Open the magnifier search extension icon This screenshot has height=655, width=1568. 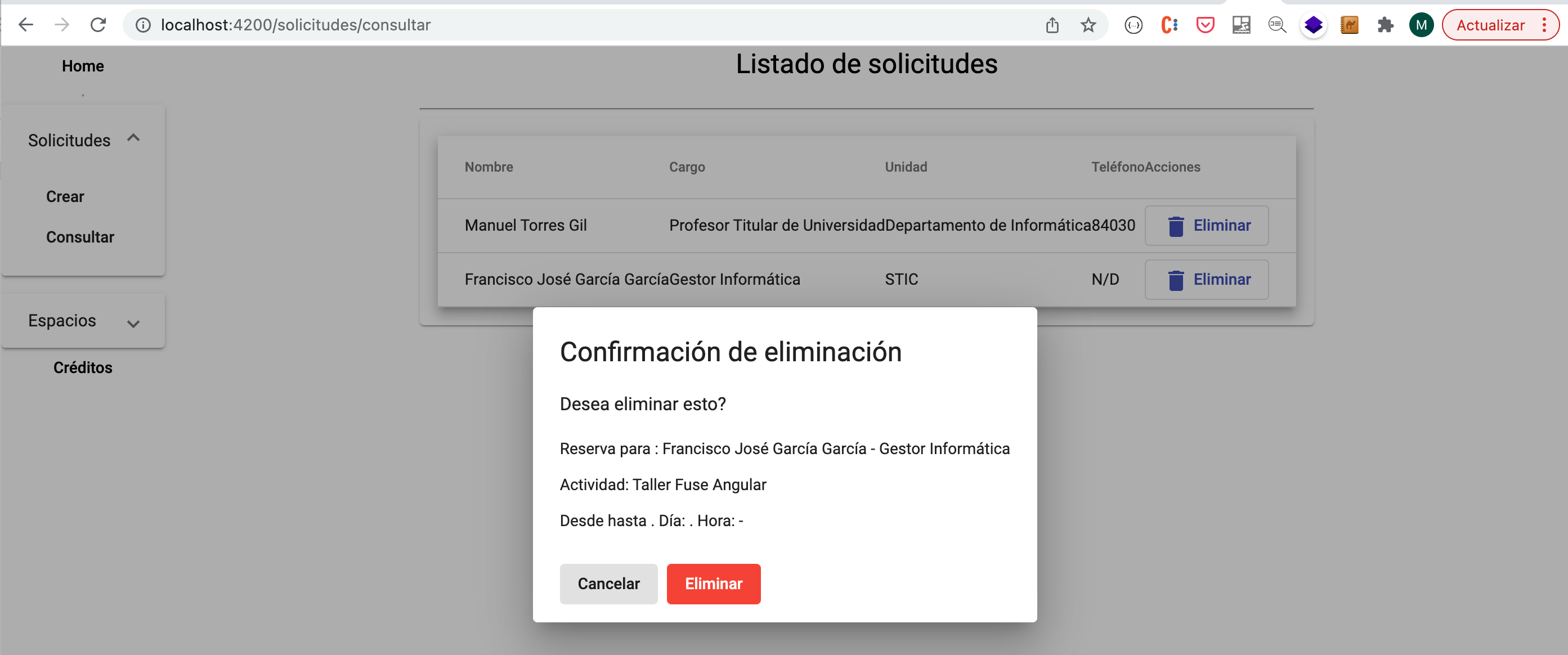click(1277, 25)
